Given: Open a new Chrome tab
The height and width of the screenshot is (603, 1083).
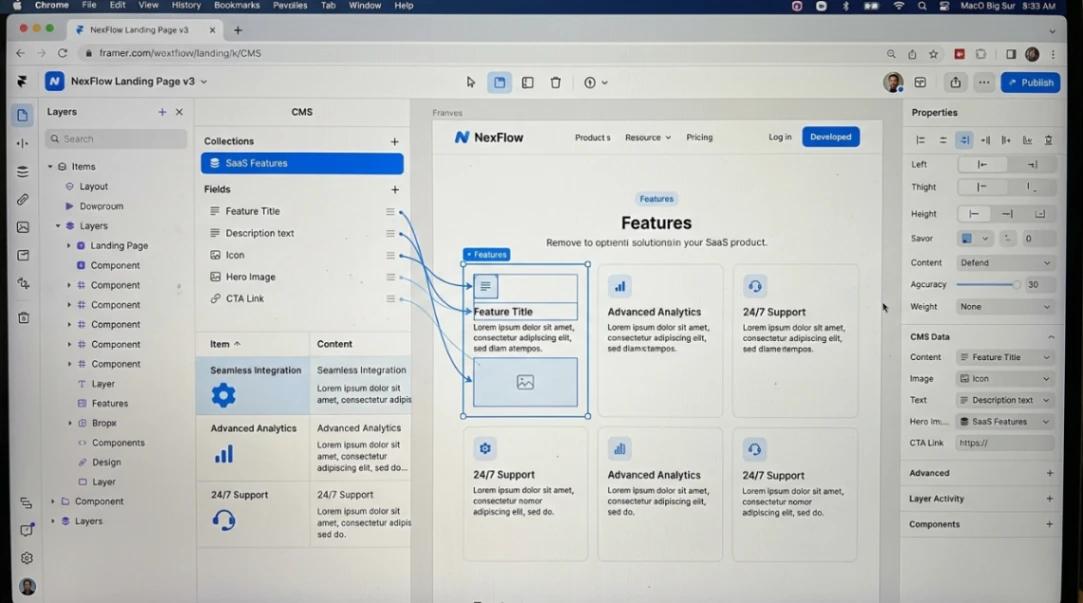Looking at the screenshot, I should [238, 30].
